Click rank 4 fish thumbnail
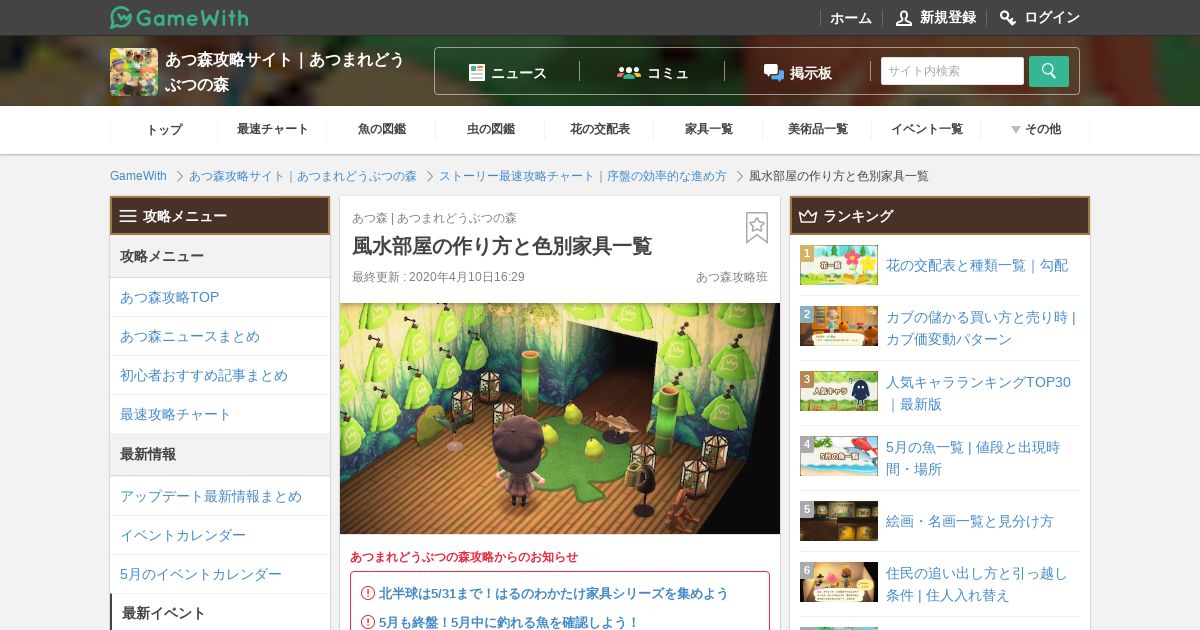Screen dimensions: 1200x630 pos(839,456)
